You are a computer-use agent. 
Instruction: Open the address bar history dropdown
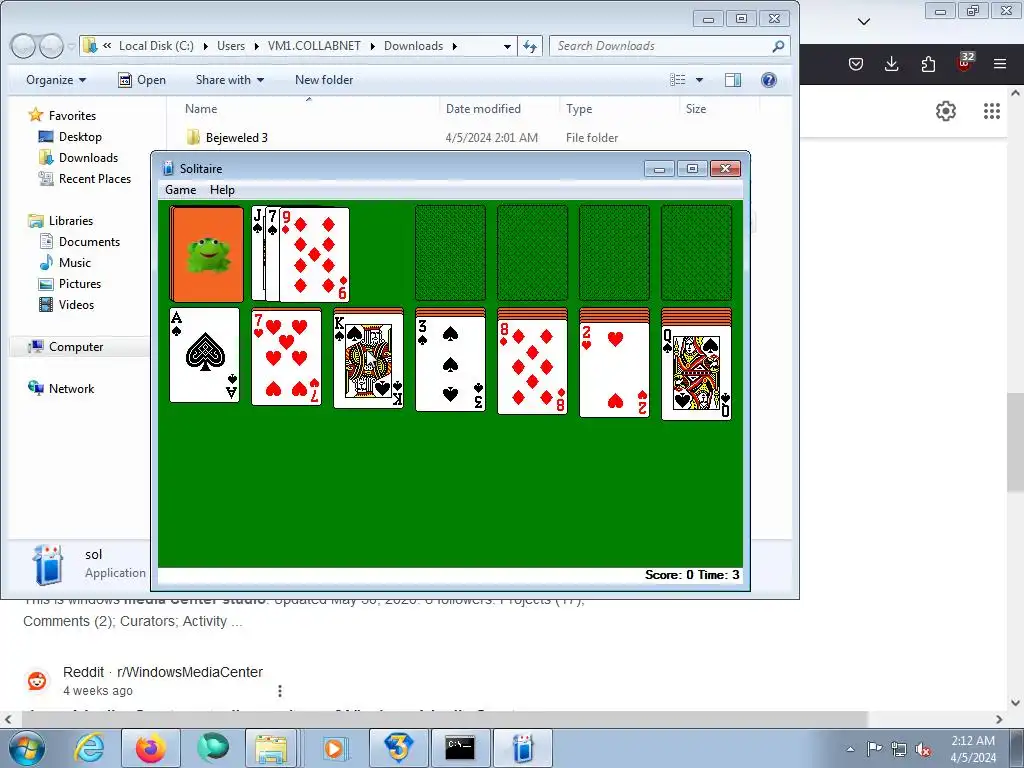pos(507,46)
